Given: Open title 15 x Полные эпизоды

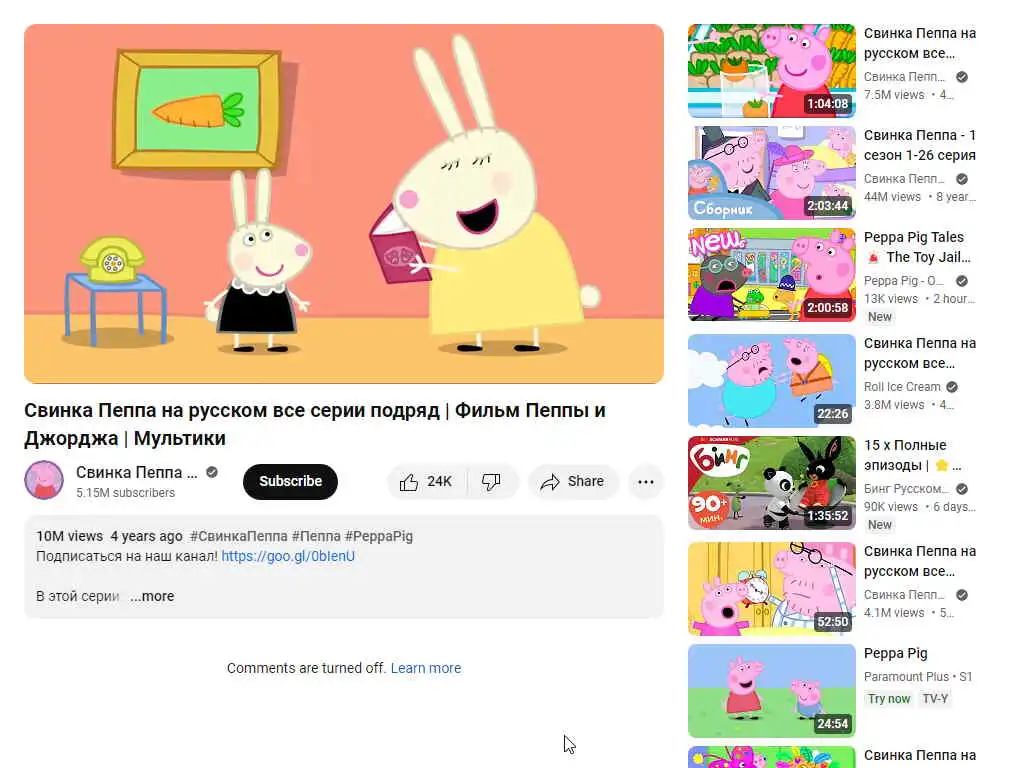Looking at the screenshot, I should point(912,455).
